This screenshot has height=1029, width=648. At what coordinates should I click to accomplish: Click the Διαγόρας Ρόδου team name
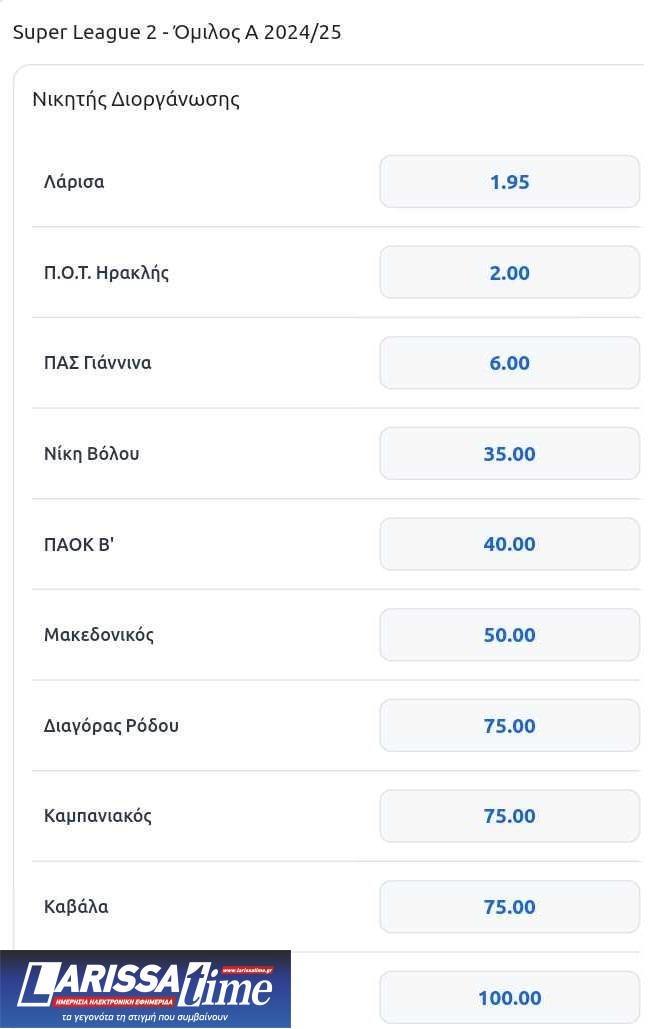click(x=112, y=726)
